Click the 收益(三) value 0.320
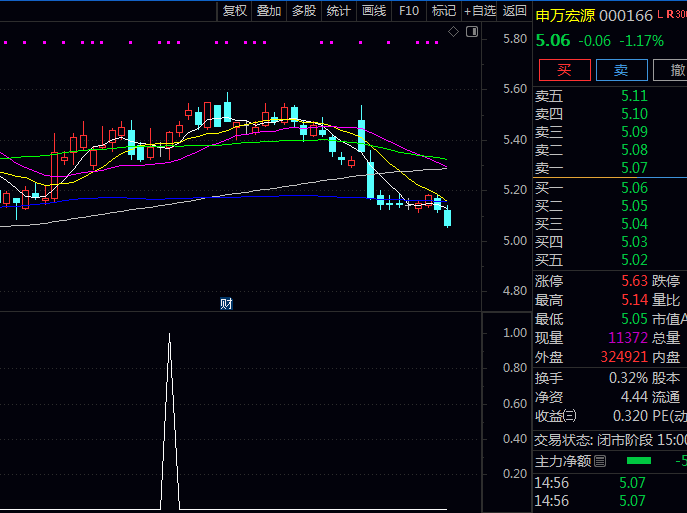This screenshot has height=513, width=687. click(x=630, y=416)
